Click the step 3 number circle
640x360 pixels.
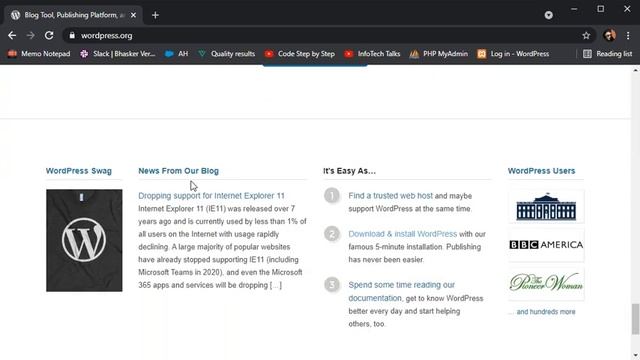coord(332,284)
